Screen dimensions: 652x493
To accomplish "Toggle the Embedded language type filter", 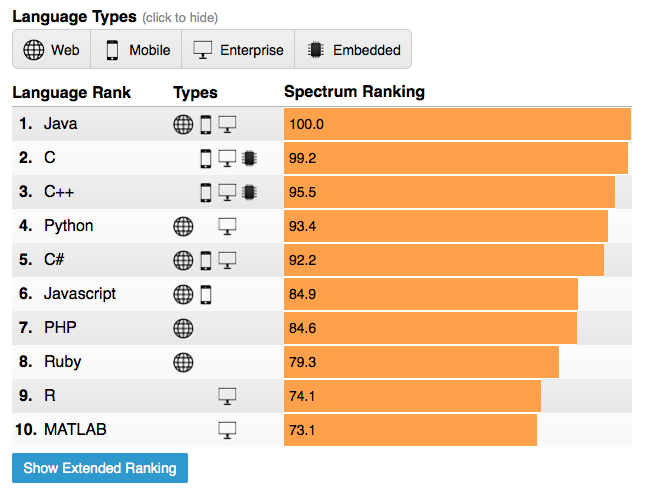I will [x=353, y=49].
